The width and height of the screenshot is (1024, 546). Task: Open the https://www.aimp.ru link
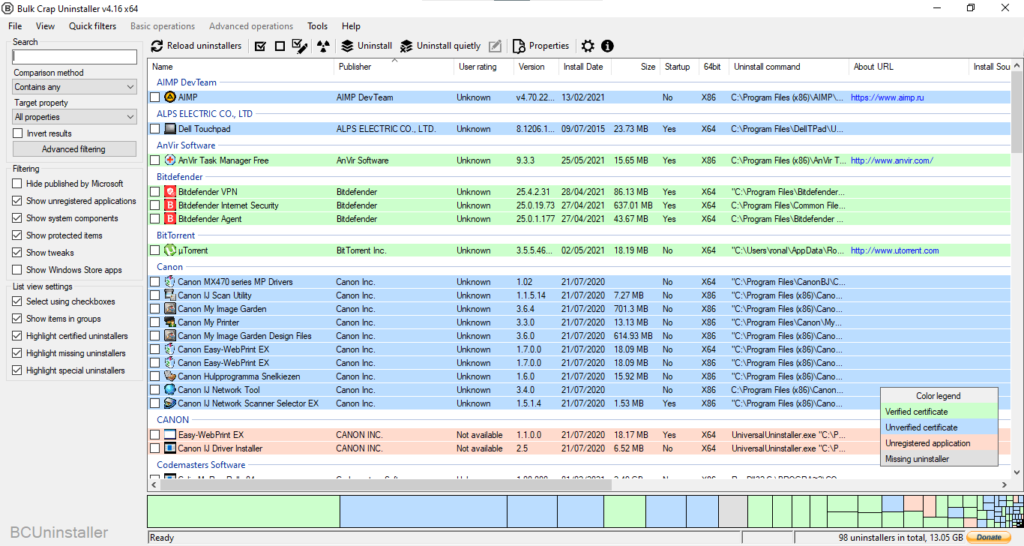(887, 97)
